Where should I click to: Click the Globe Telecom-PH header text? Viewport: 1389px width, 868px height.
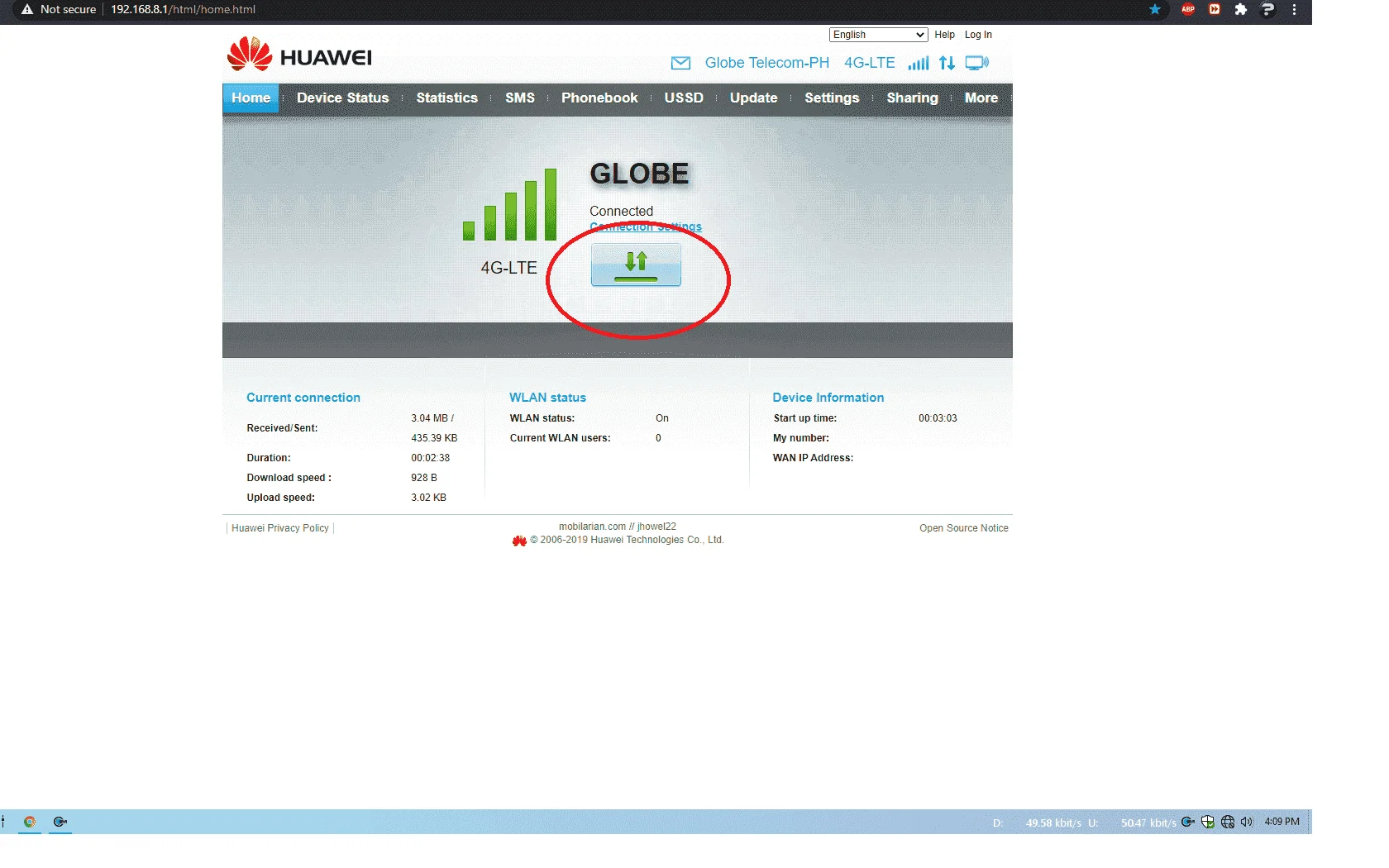point(766,63)
